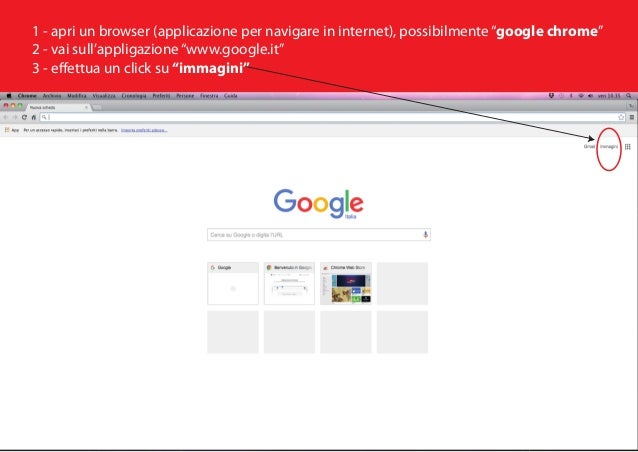
Task: Open the Visualizza menu
Action: (104, 96)
